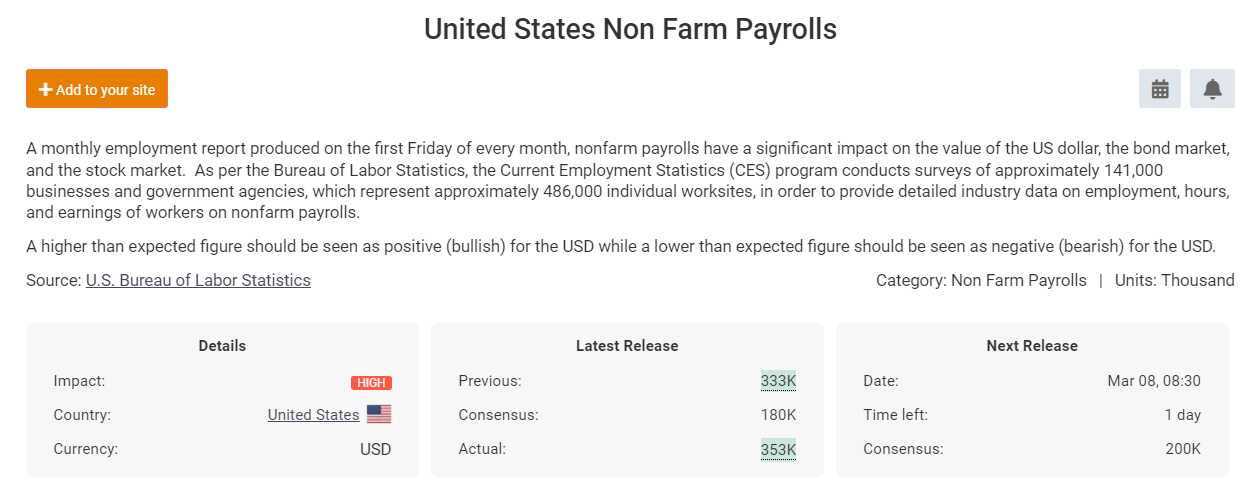Click the Details panel heading

click(x=222, y=346)
